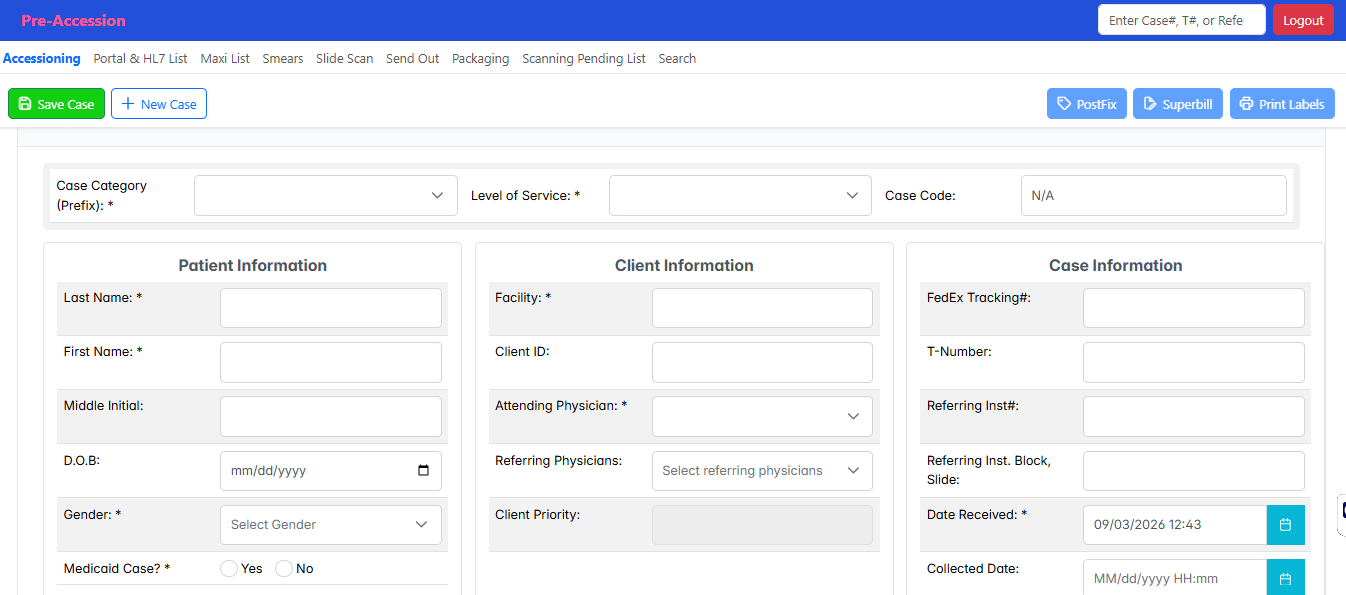This screenshot has height=595, width=1346.
Task: Click the Client Priority disabled field
Action: 762,524
